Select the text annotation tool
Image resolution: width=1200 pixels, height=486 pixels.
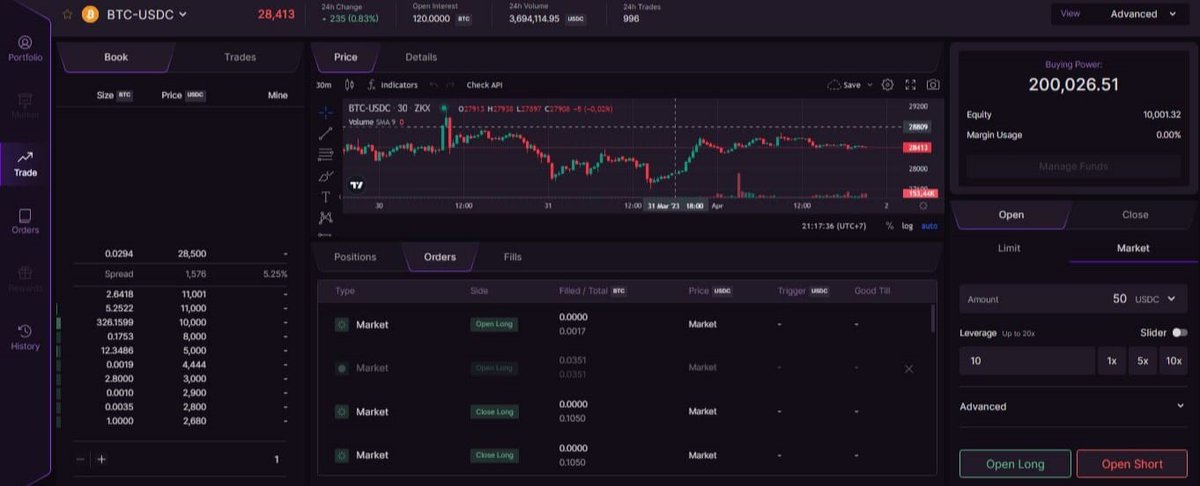click(325, 197)
